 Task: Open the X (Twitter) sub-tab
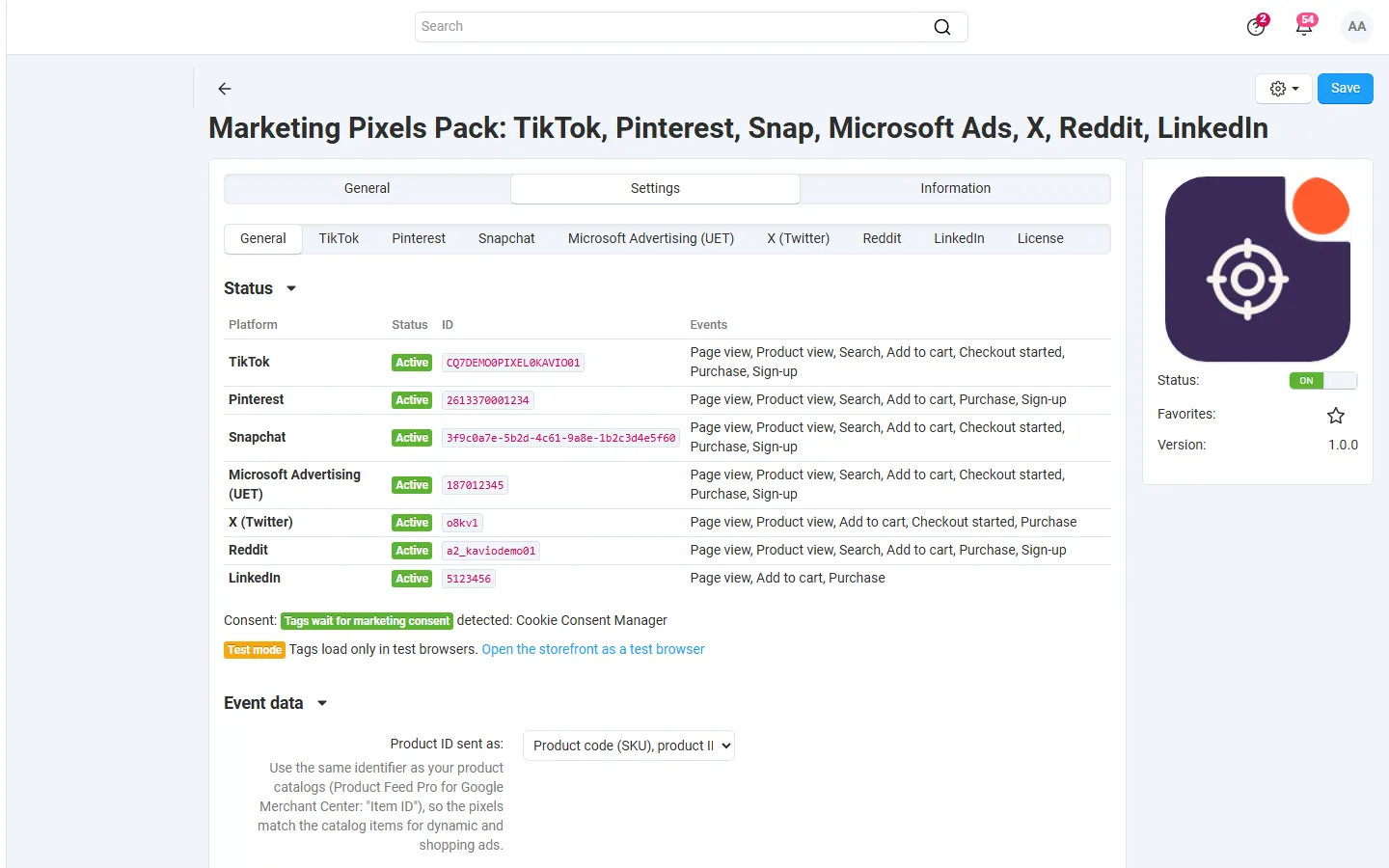click(x=799, y=239)
